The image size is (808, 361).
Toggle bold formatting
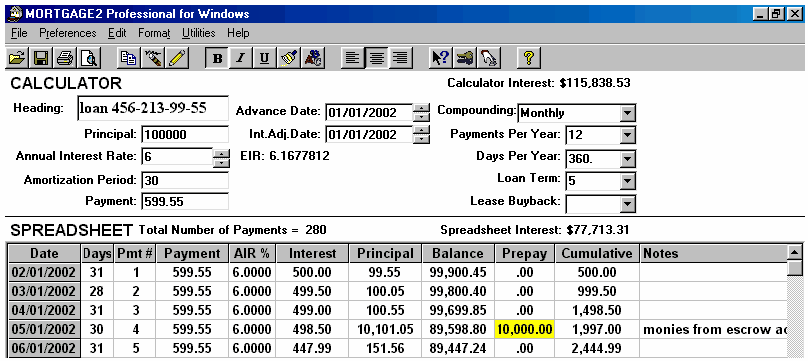[x=217, y=59]
